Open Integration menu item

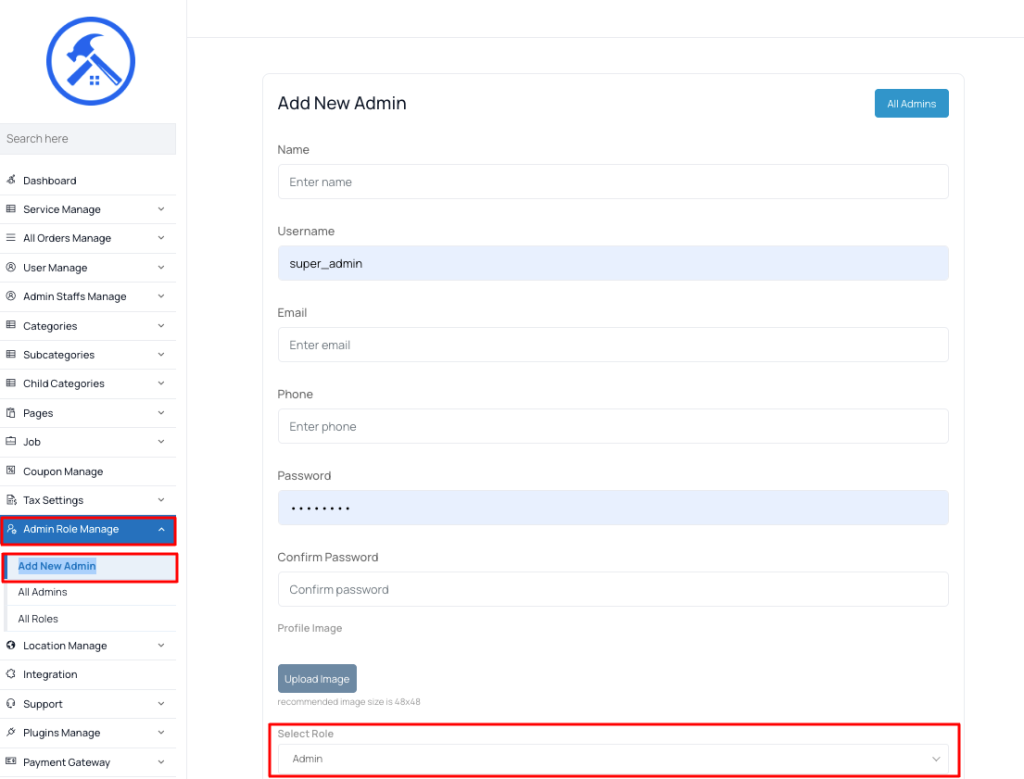[88, 674]
